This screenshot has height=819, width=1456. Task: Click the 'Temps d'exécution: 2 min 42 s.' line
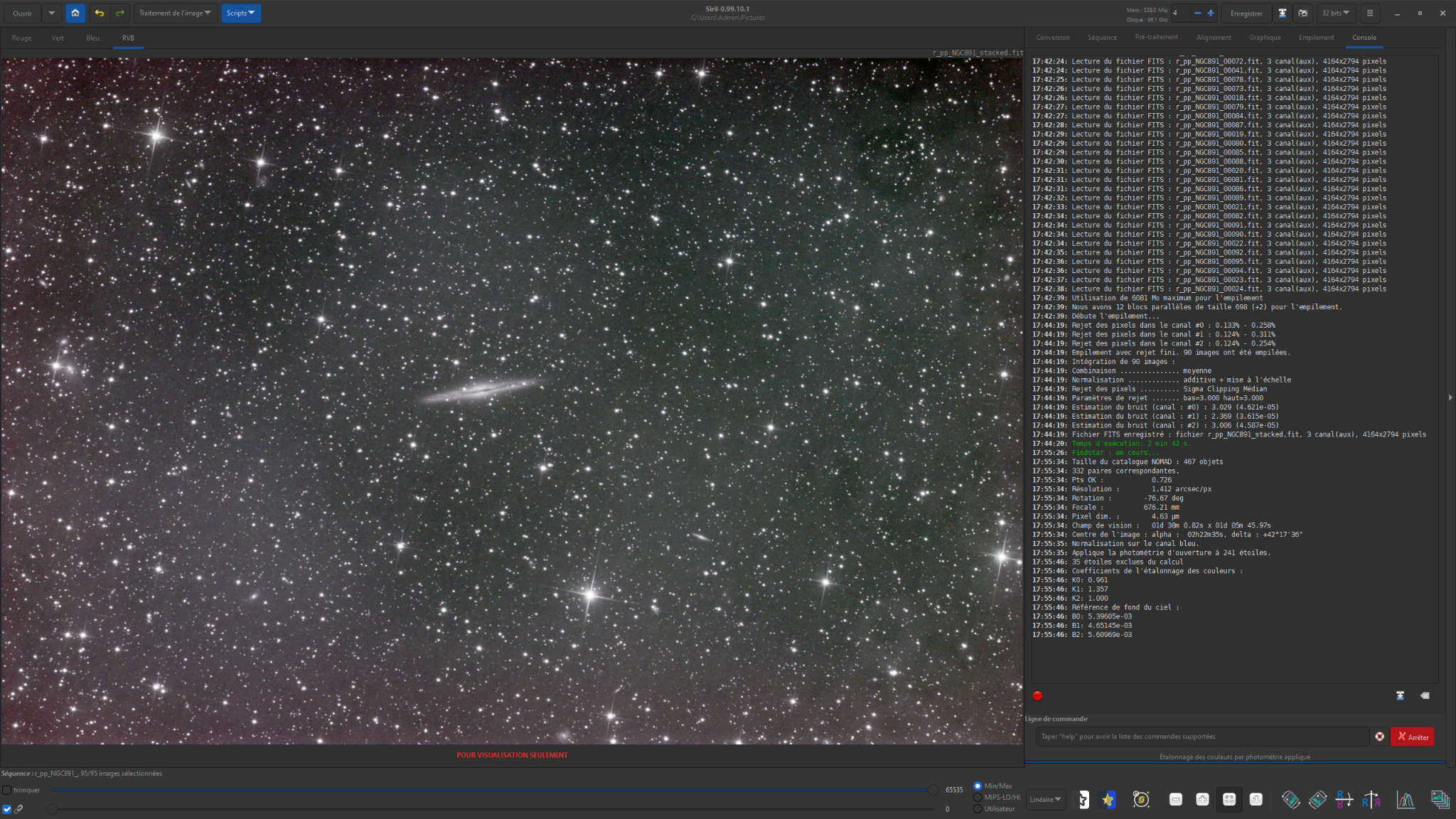coord(1130,444)
